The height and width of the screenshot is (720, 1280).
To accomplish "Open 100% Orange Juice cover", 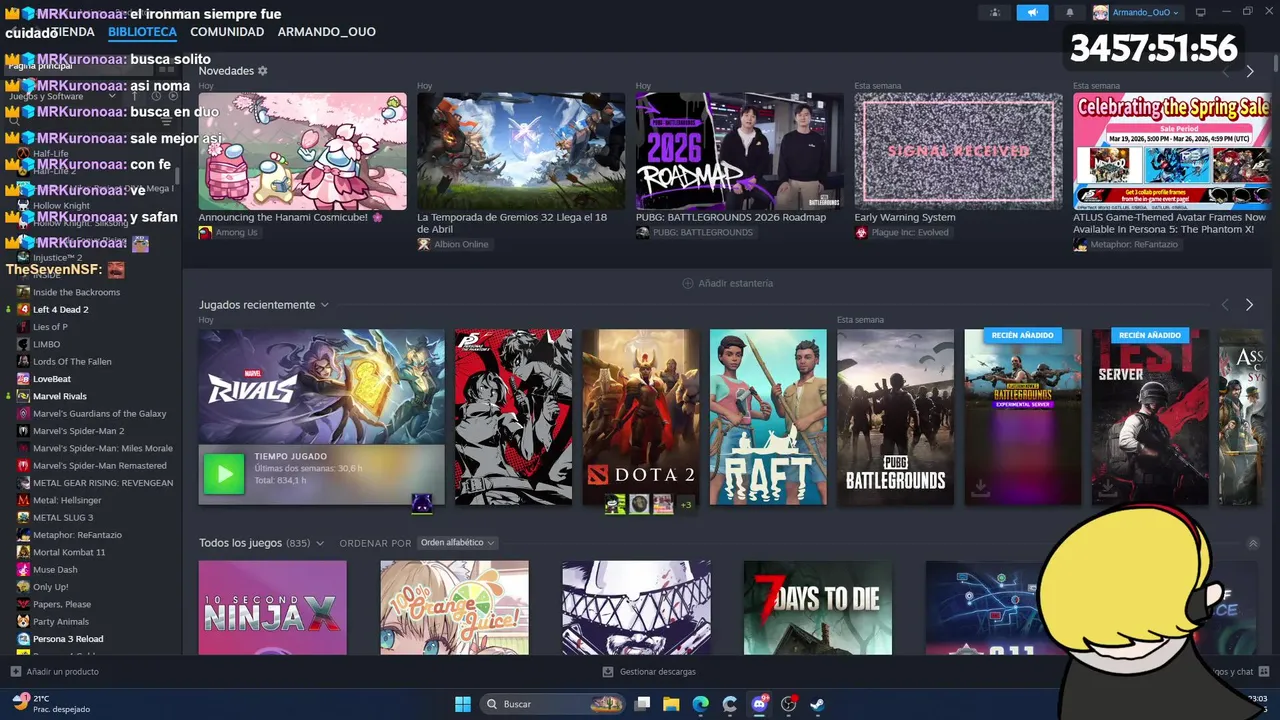I will point(454,608).
